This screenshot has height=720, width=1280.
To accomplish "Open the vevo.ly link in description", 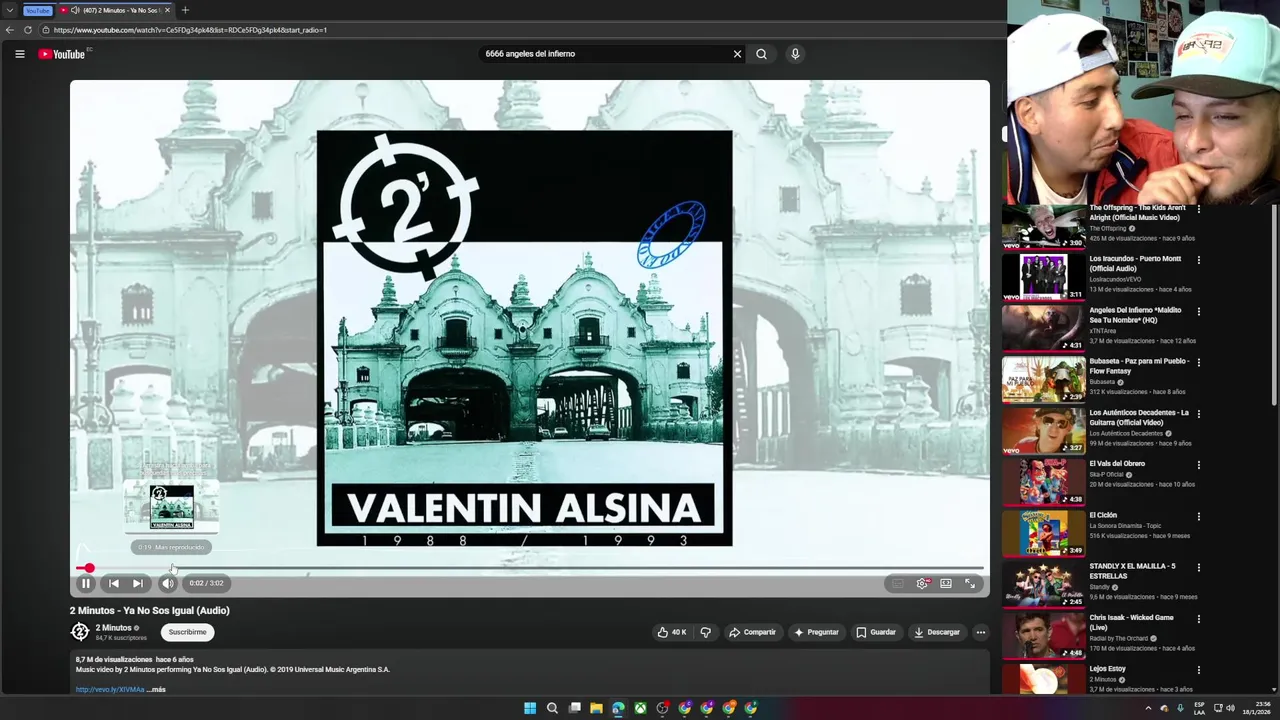I will point(110,689).
